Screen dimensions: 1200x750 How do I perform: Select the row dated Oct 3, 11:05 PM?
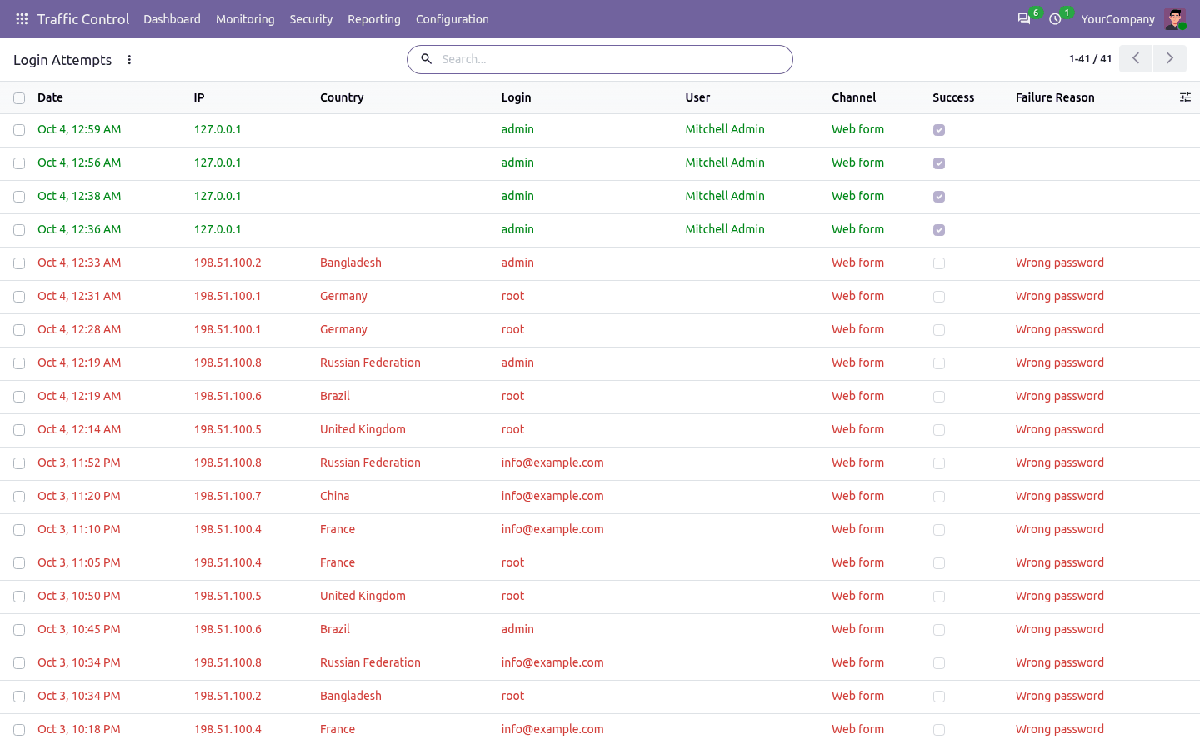click(x=19, y=563)
